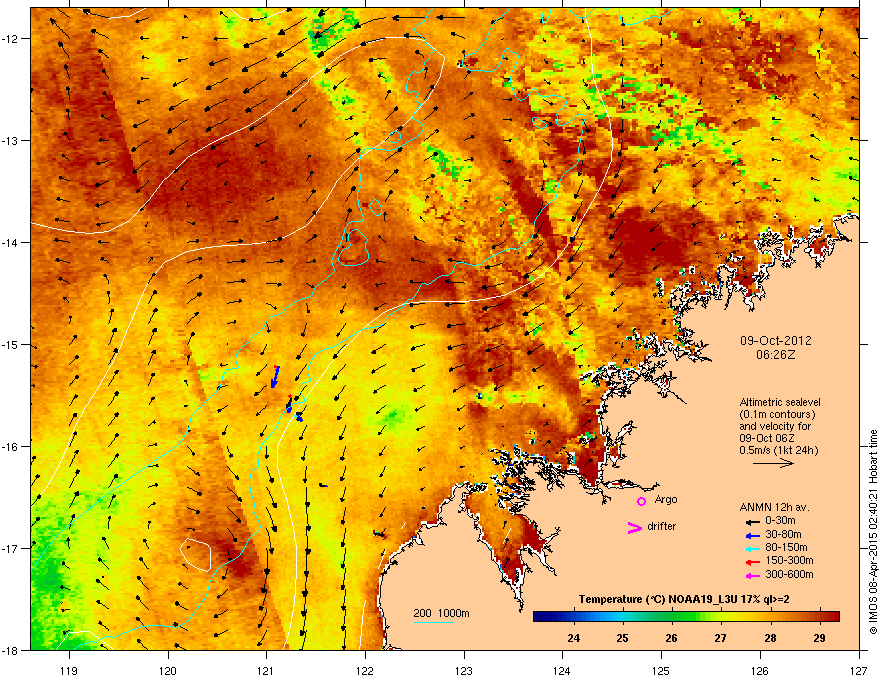This screenshot has width=880, height=680.
Task: Click the Temperature NOAA19_L3U colorbar title
Action: click(x=684, y=599)
